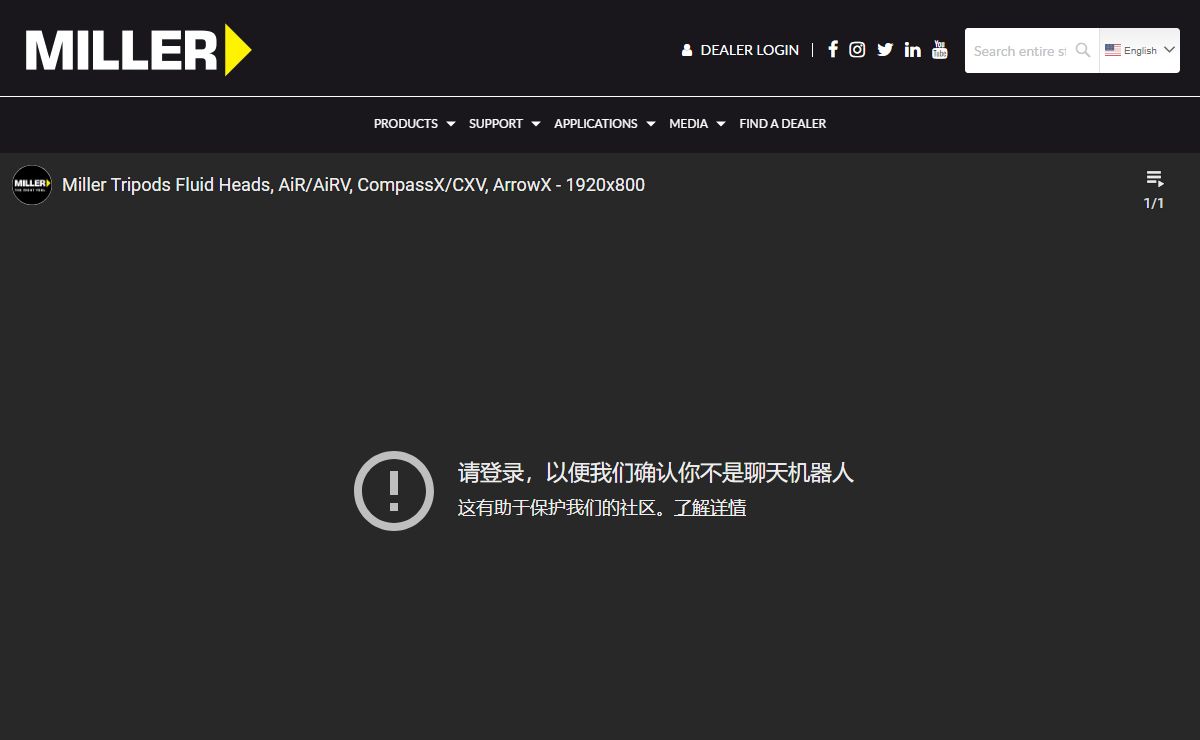Viewport: 1200px width, 740px height.
Task: Expand the Support dropdown menu
Action: [504, 124]
